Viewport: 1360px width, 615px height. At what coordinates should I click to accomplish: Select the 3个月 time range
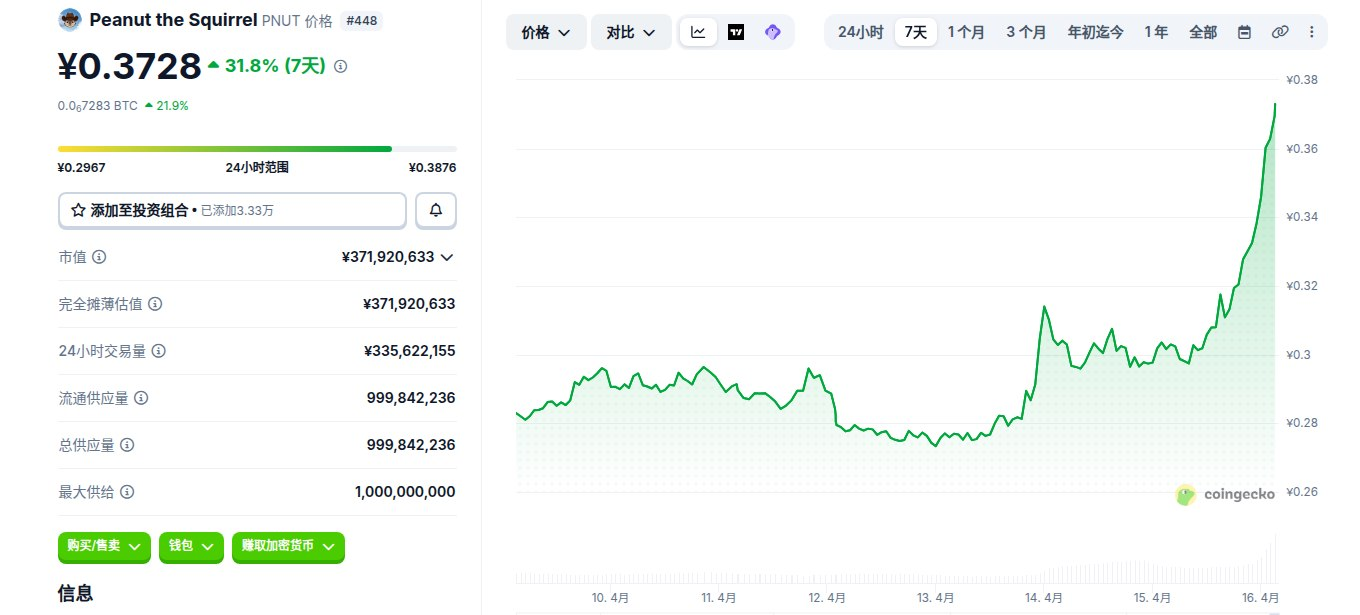click(x=1026, y=32)
